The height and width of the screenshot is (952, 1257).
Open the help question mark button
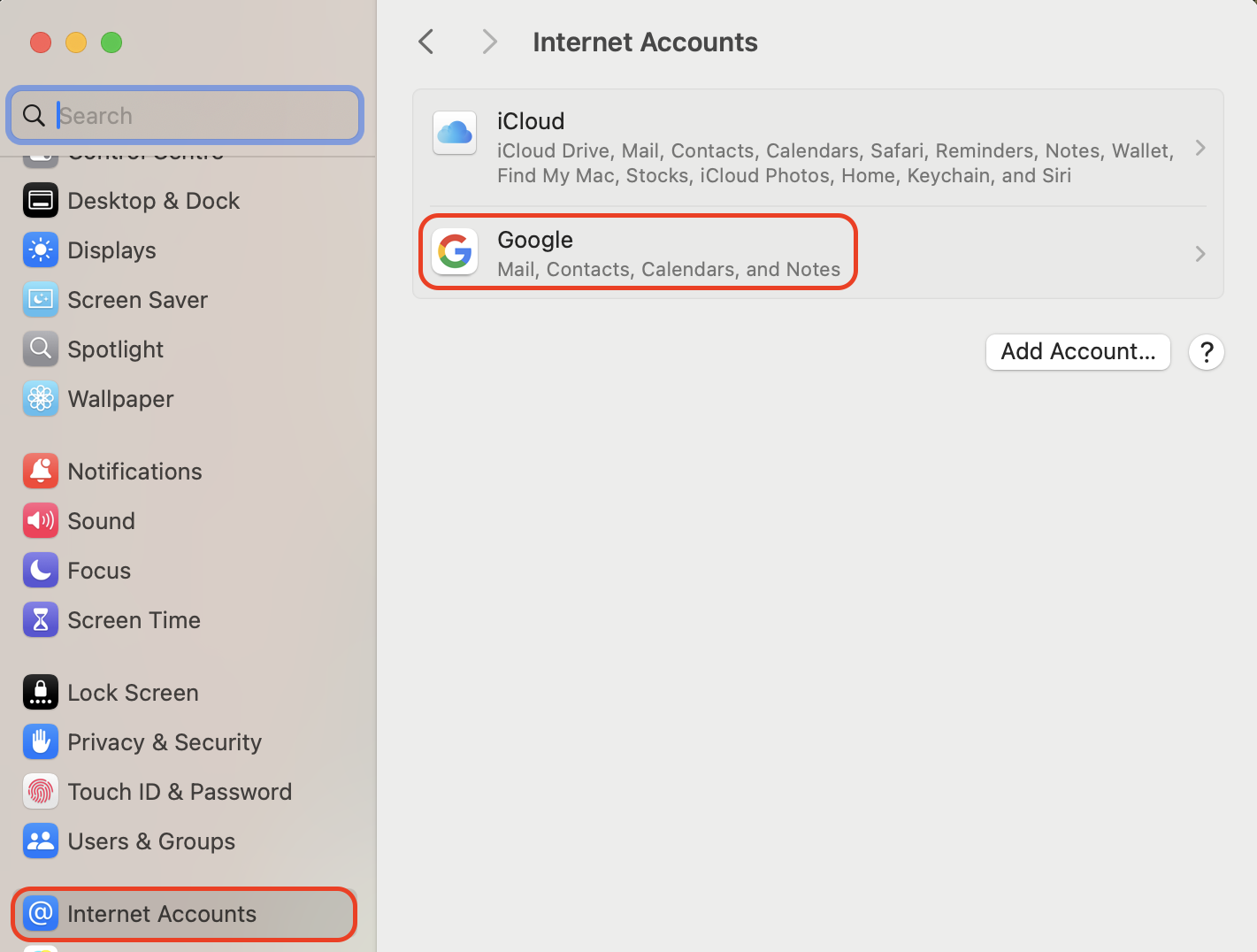1207,351
